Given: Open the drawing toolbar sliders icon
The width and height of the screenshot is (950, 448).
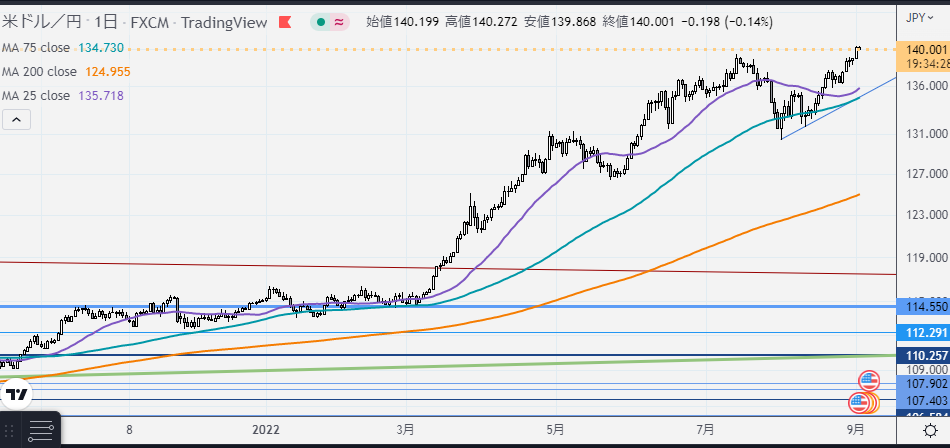Looking at the screenshot, I should pyautogui.click(x=41, y=431).
